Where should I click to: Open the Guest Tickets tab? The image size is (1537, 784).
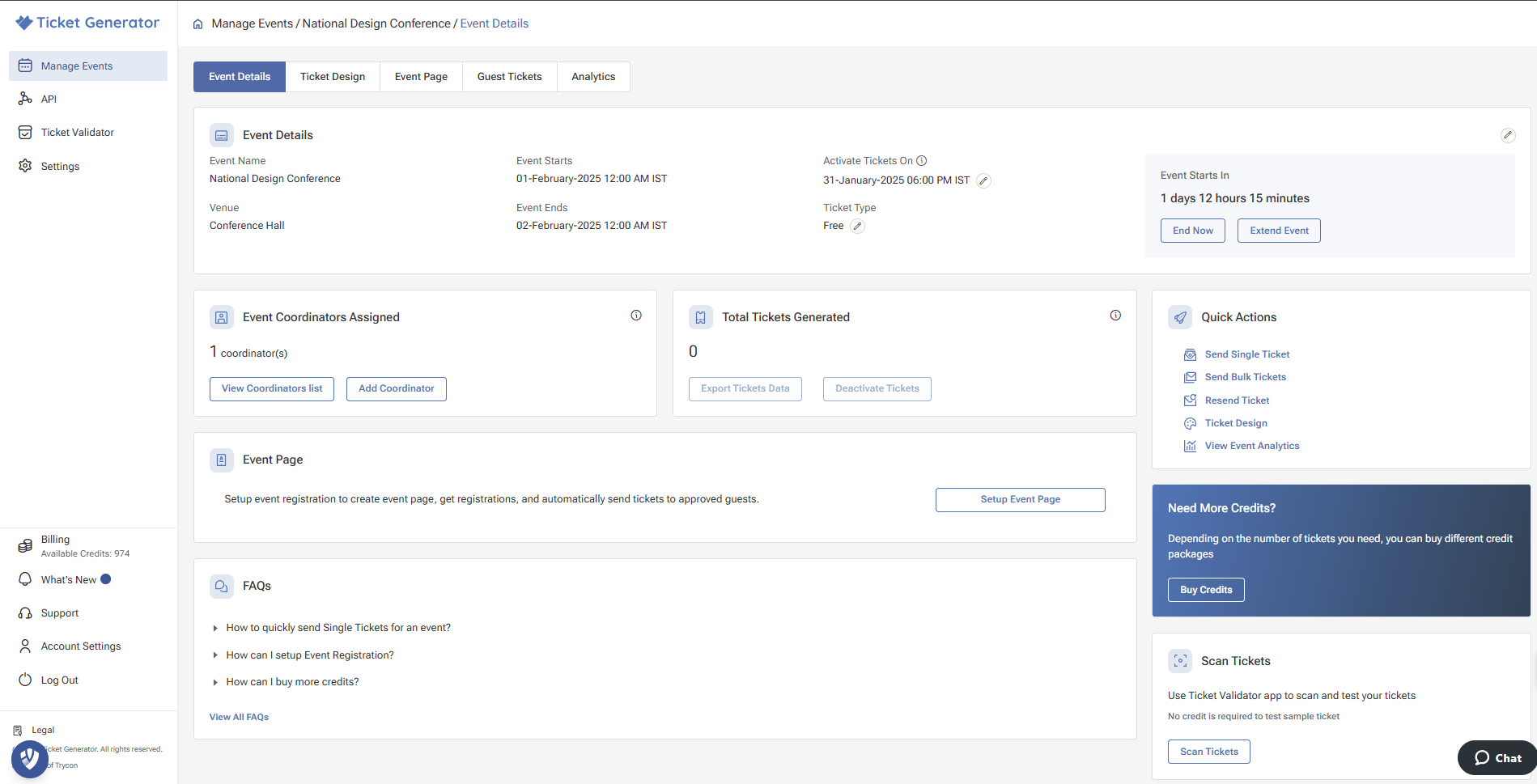click(510, 77)
